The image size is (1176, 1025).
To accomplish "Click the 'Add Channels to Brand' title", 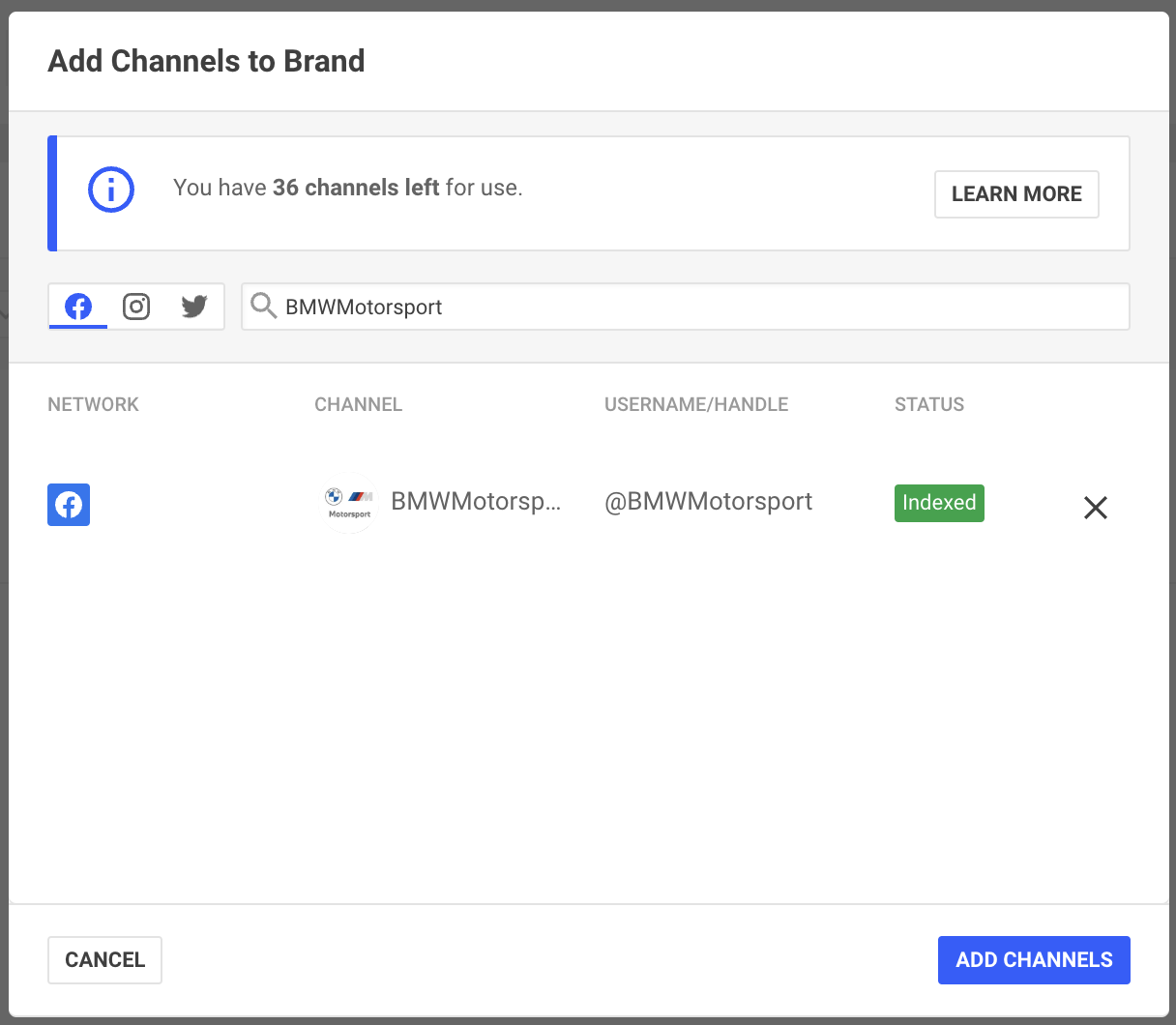I will [x=206, y=61].
